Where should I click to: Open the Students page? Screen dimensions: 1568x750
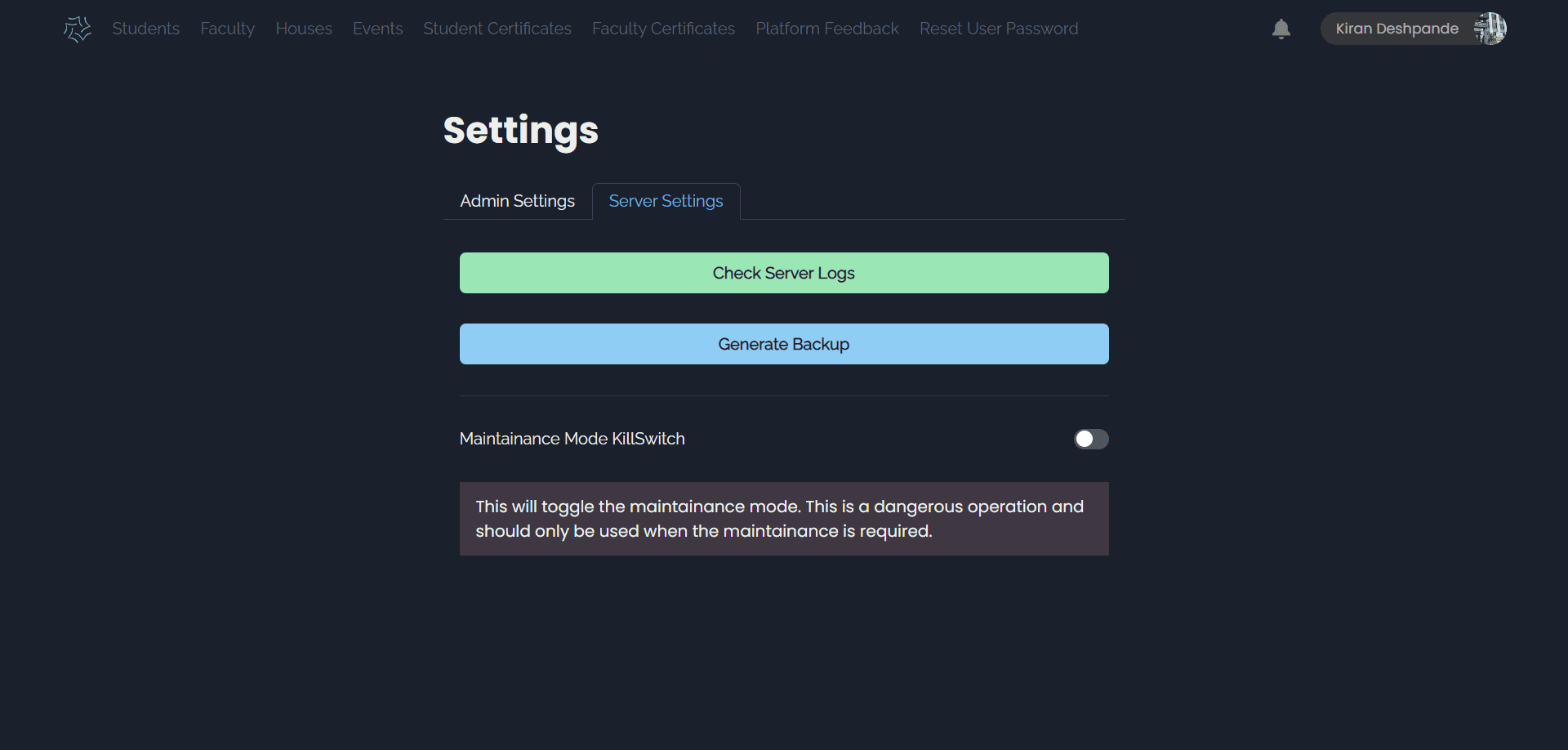[x=145, y=28]
